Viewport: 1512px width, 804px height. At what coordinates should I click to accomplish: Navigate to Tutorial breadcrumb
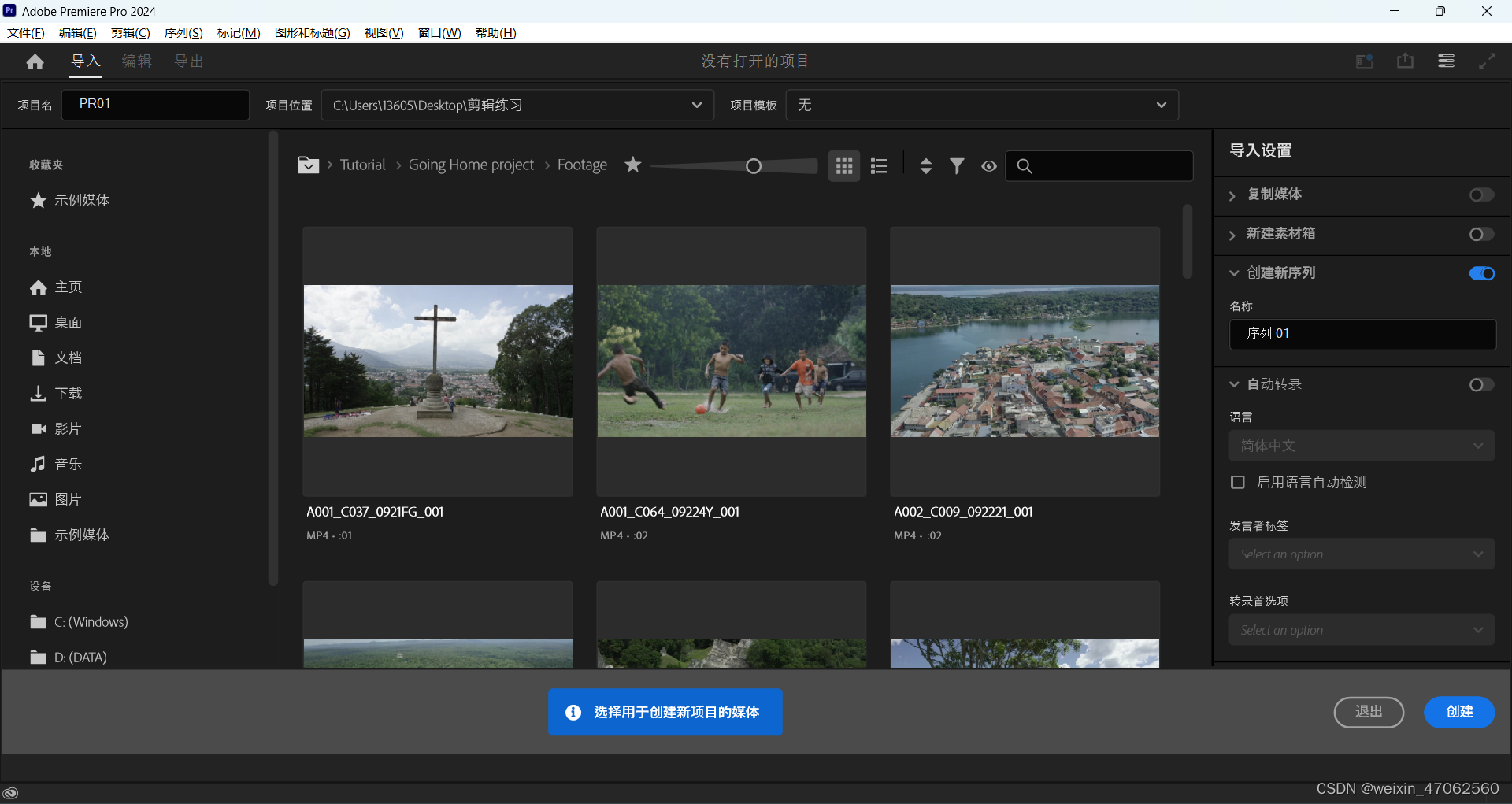pos(363,165)
